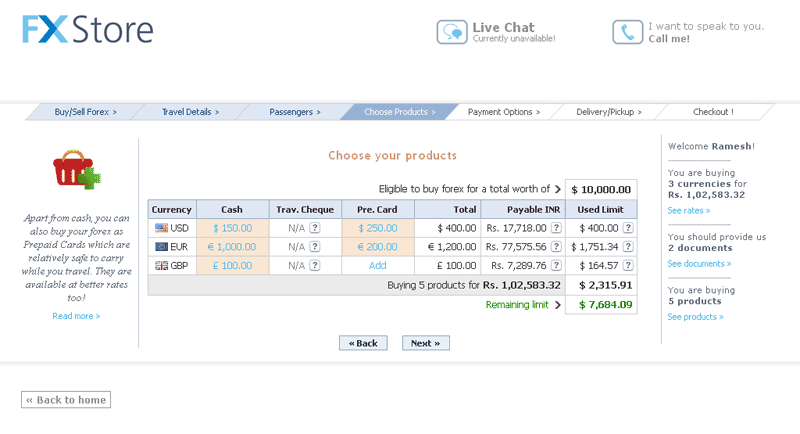The height and width of the screenshot is (434, 800).
Task: Add a prepaid card for GBP
Action: click(377, 266)
